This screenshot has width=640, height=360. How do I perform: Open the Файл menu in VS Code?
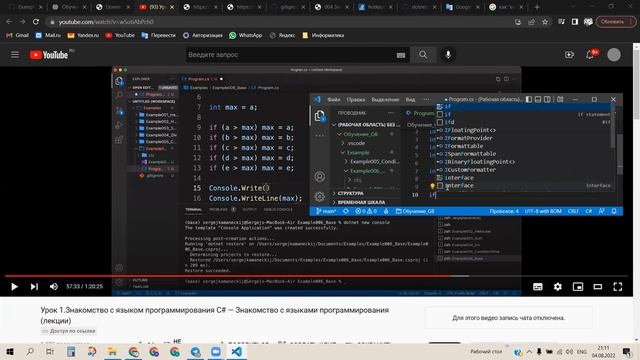[x=333, y=99]
